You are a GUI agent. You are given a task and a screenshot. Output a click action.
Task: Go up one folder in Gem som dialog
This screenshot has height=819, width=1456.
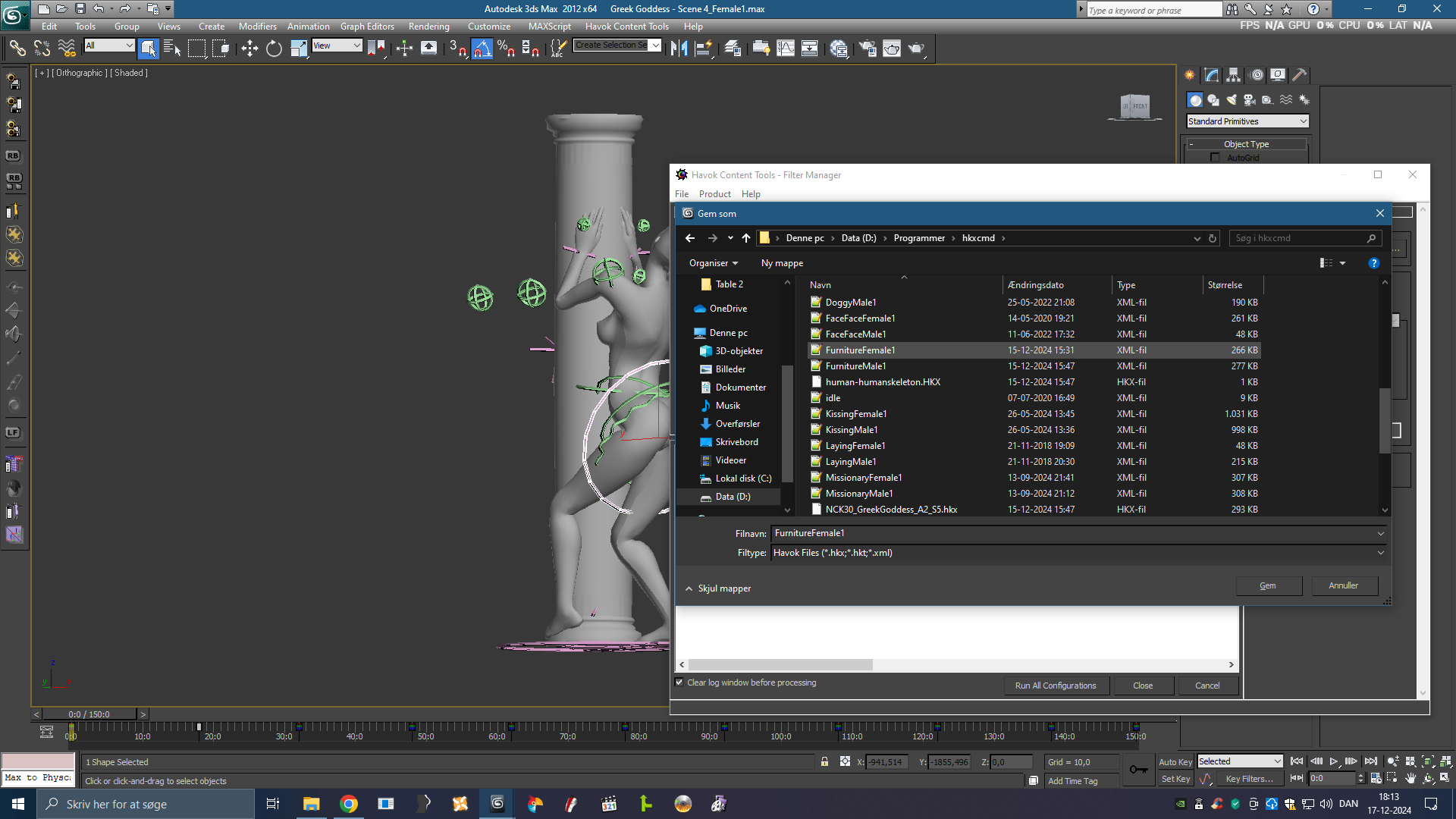point(746,238)
